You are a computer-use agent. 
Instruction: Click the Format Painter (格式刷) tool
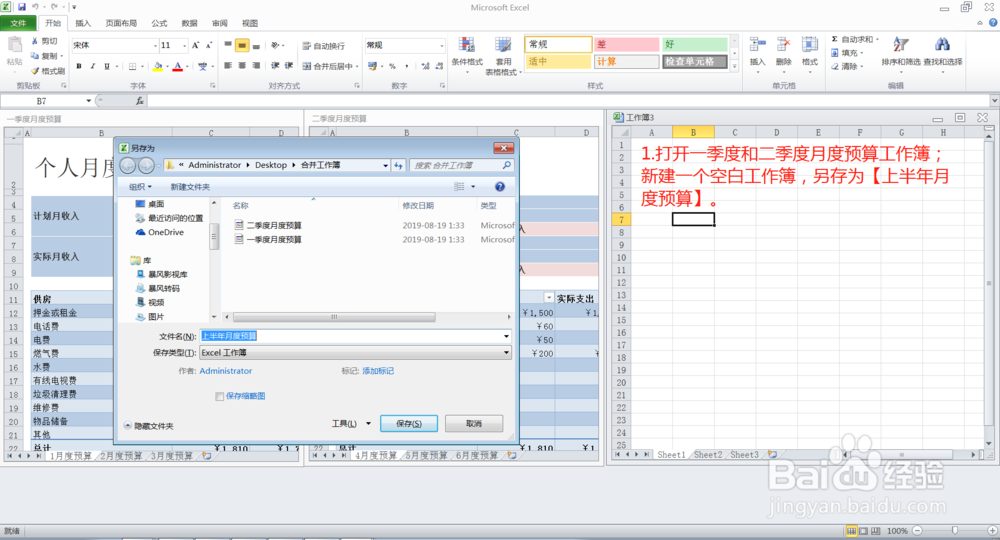point(48,71)
